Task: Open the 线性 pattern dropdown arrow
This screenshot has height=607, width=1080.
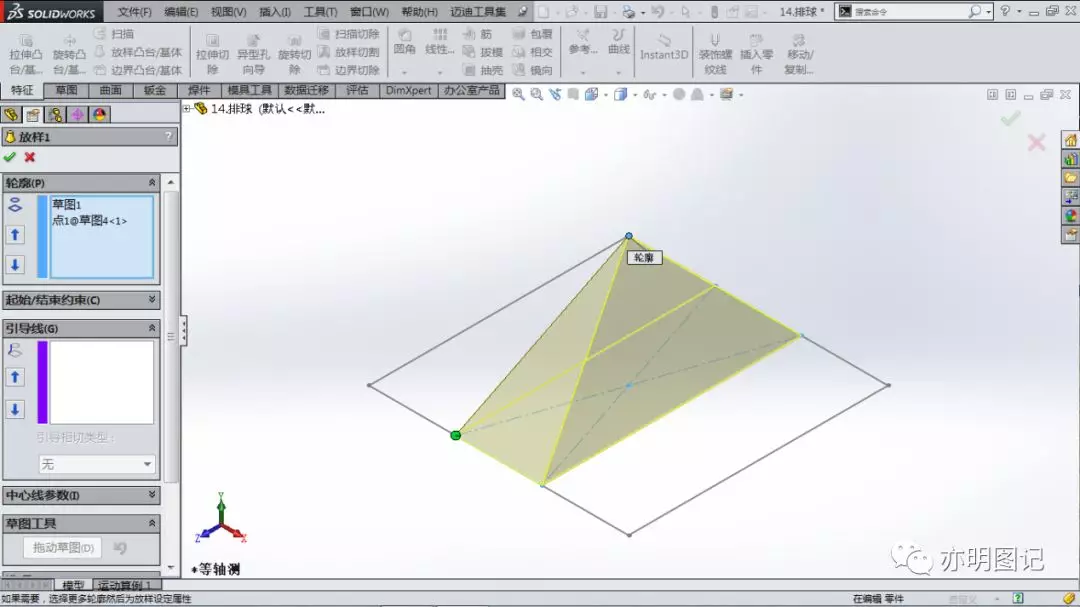Action: click(439, 72)
